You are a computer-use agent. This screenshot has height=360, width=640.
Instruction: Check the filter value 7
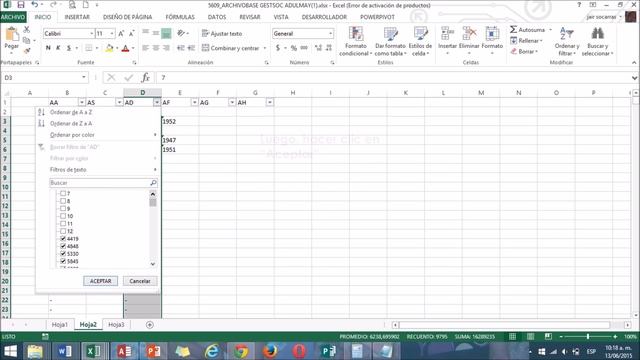click(x=63, y=193)
